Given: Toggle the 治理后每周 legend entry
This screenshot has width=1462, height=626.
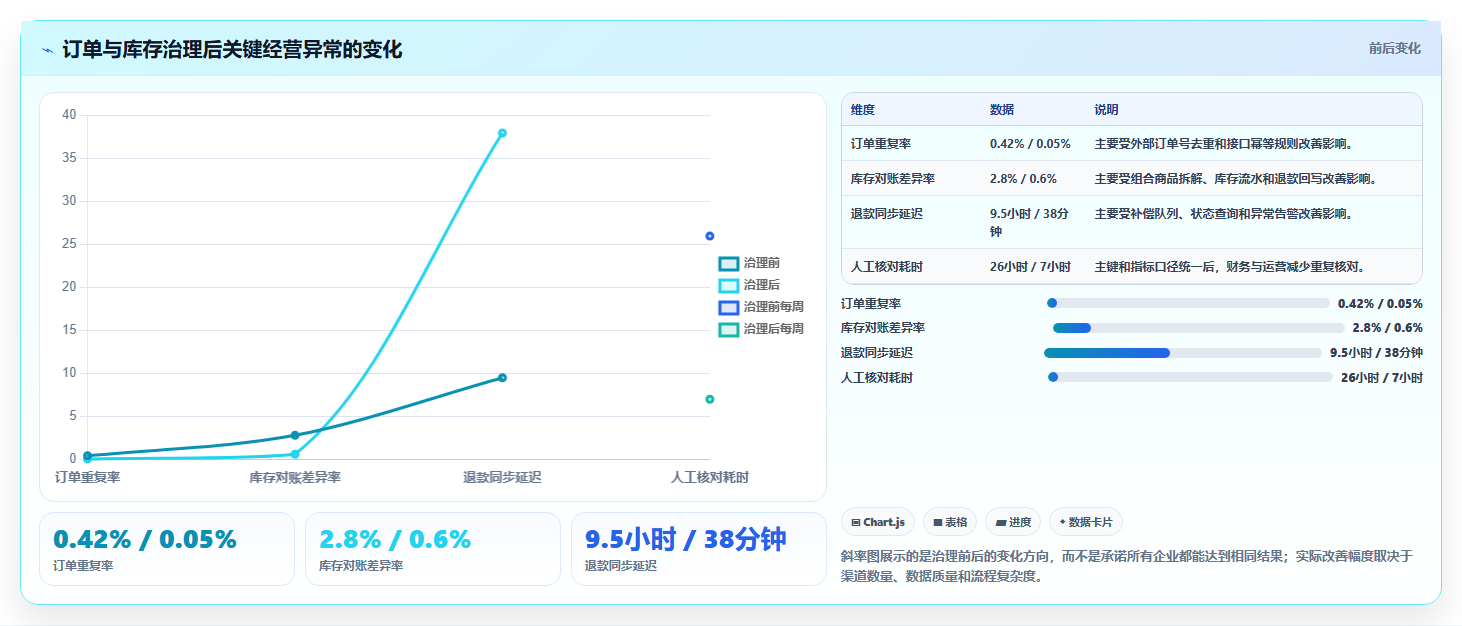Looking at the screenshot, I should pos(761,329).
